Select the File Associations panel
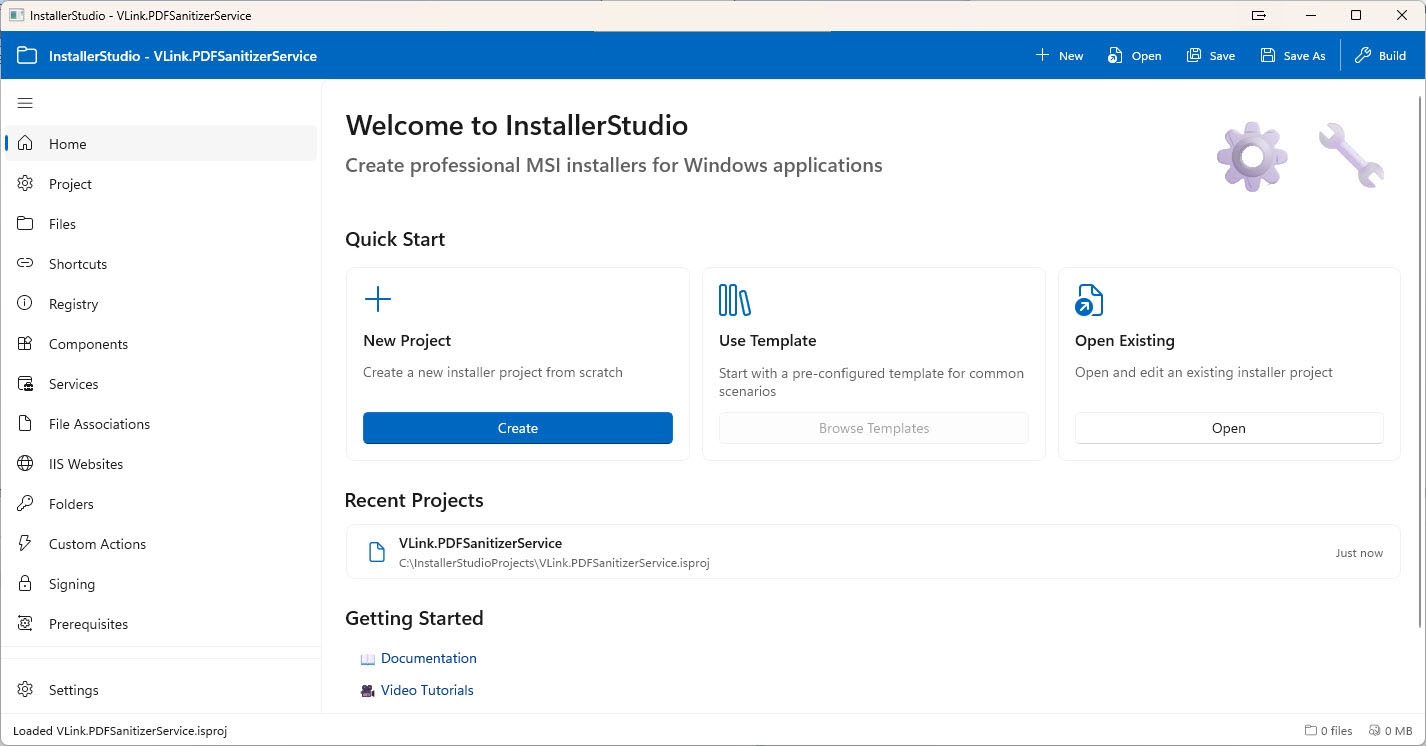 [97, 423]
